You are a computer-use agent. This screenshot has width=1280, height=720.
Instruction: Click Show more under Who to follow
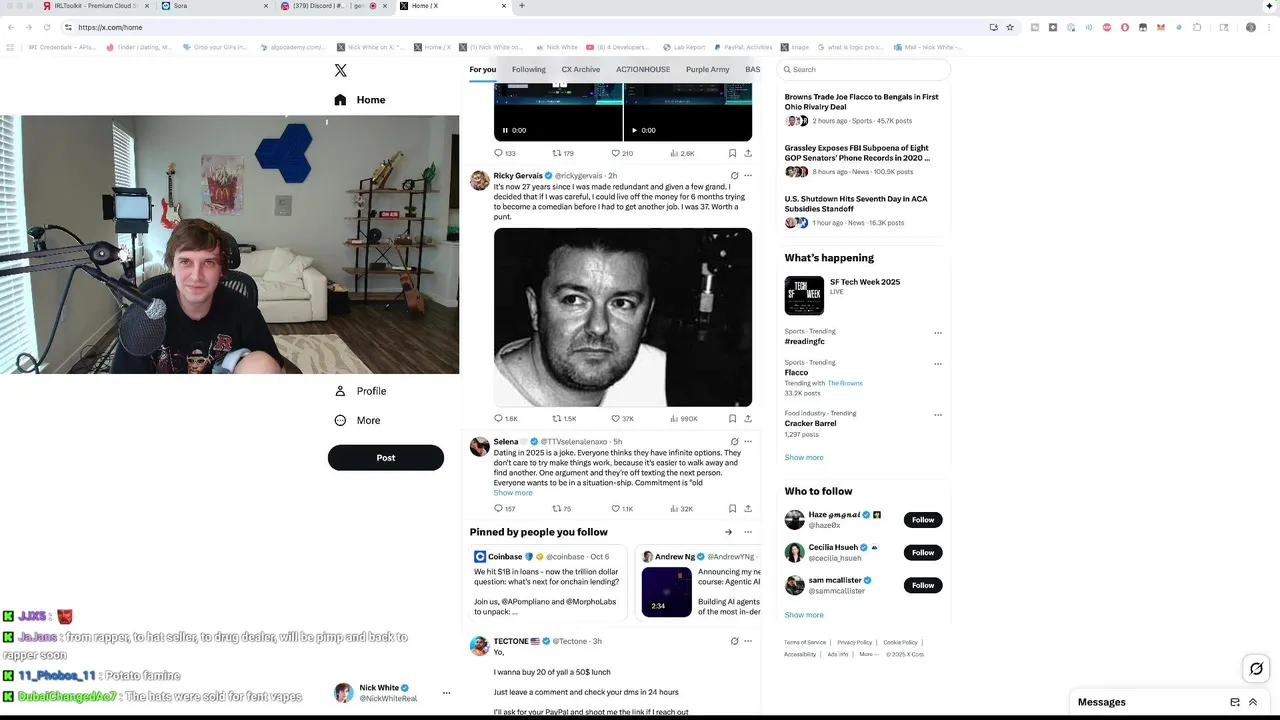tap(804, 615)
